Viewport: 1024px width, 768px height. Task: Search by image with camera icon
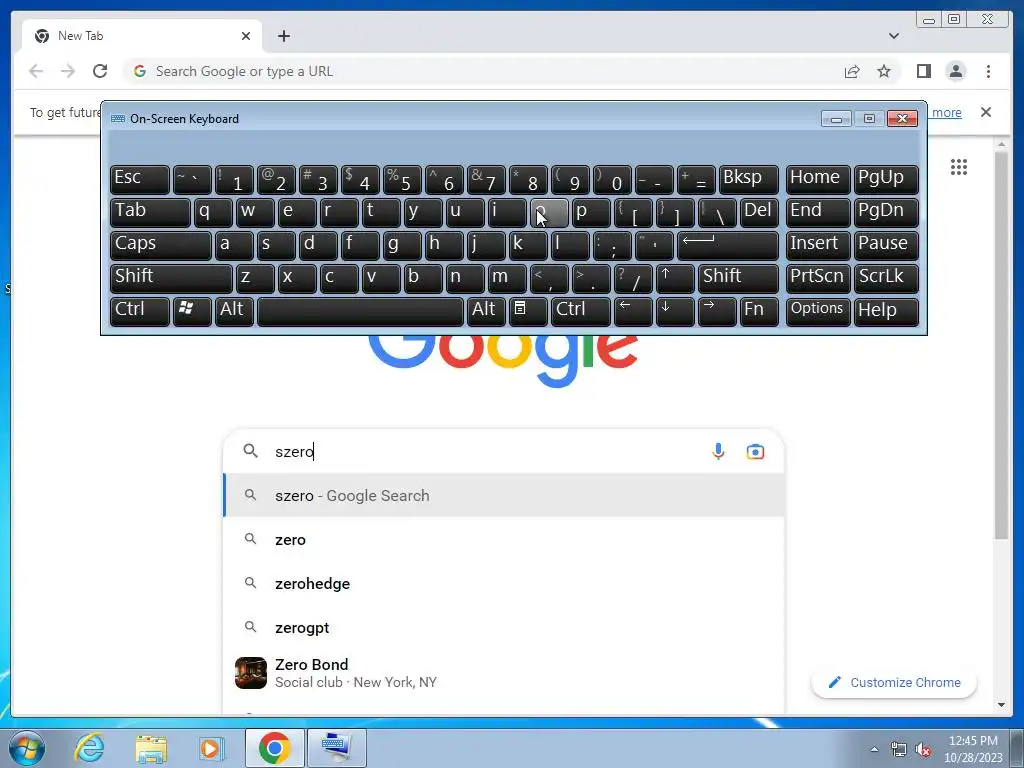pyautogui.click(x=755, y=451)
